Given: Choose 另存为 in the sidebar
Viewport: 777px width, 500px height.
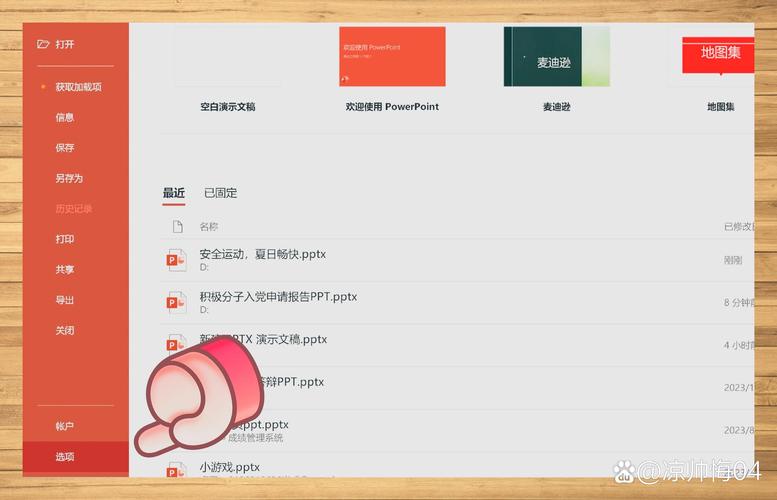Looking at the screenshot, I should [x=69, y=178].
